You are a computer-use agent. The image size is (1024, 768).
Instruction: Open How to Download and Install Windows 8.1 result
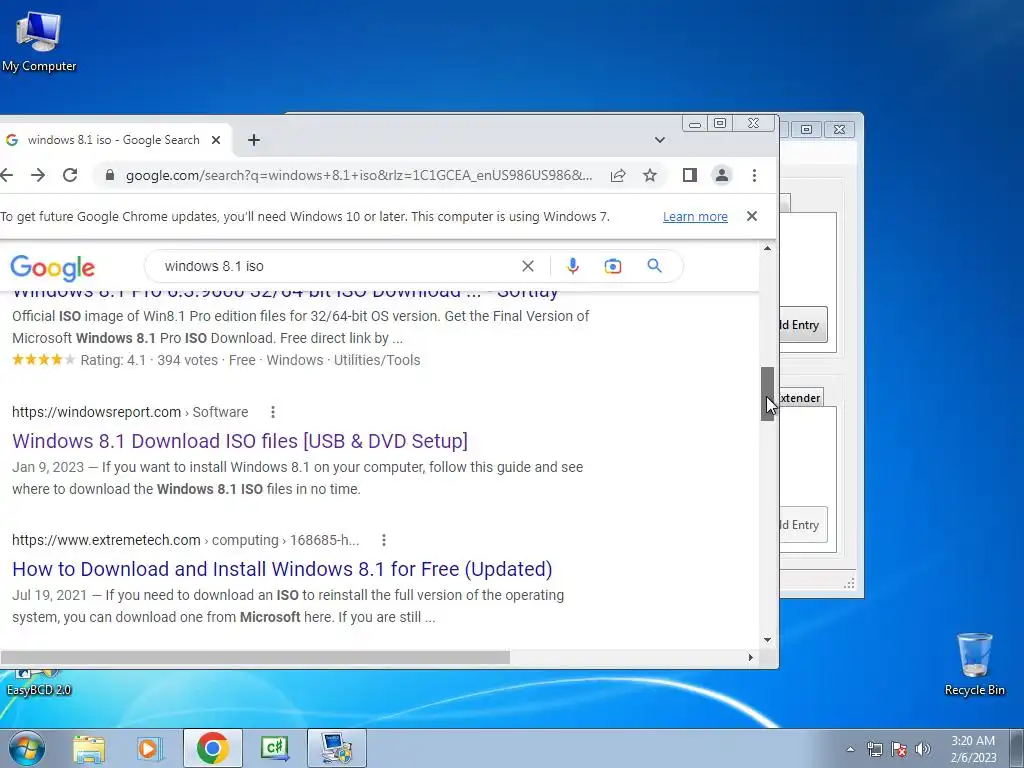282,569
